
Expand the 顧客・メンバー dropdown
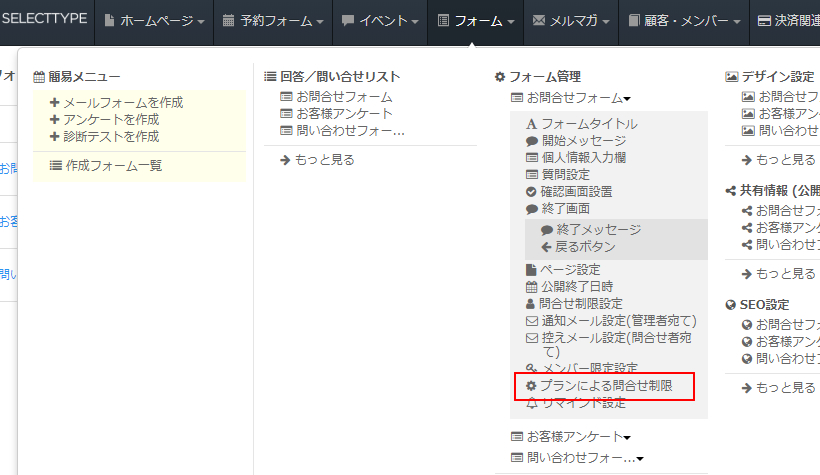[x=687, y=21]
